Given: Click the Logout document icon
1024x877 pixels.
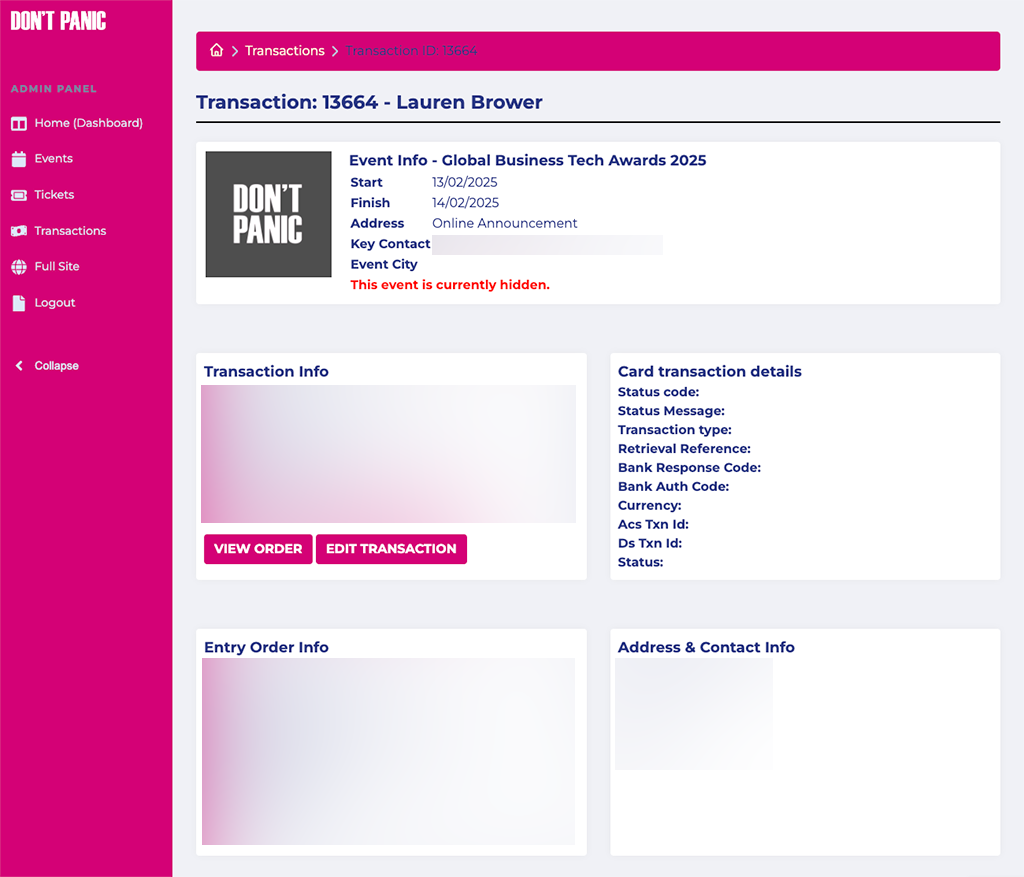Looking at the screenshot, I should click(x=18, y=303).
